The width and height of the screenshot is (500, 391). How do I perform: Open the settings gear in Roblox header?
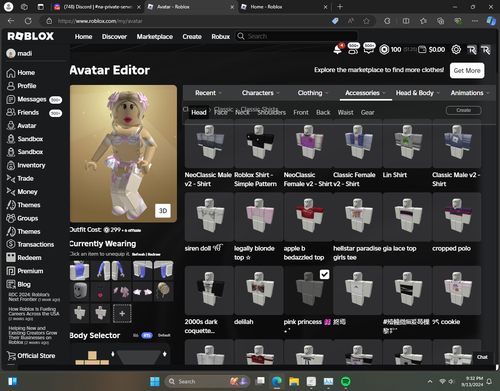click(x=456, y=50)
